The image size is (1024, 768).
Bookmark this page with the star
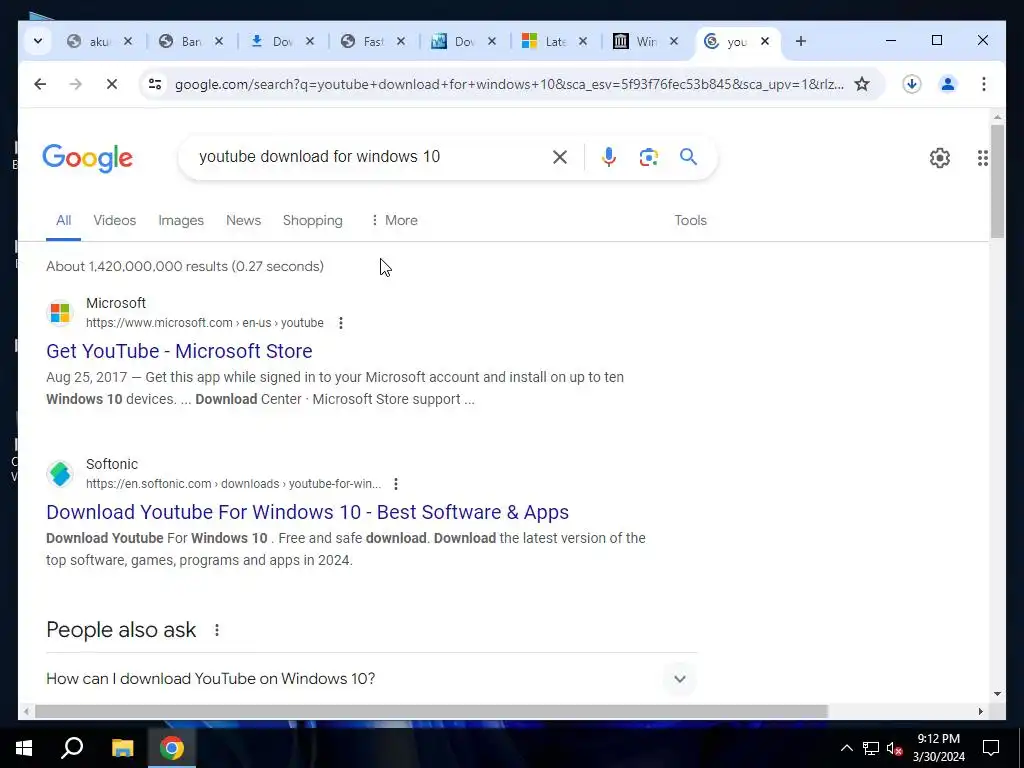(x=862, y=84)
